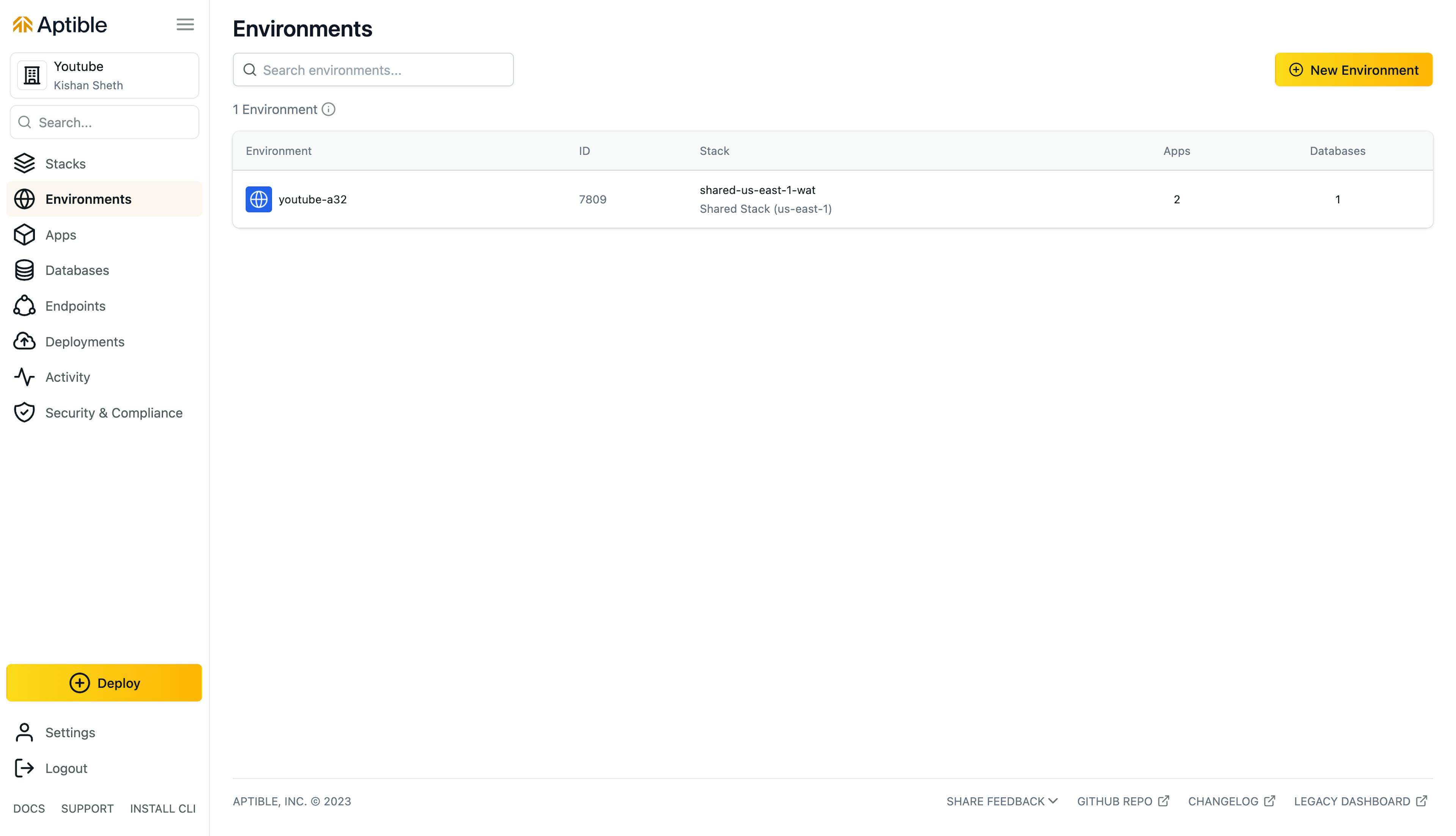
Task: Select the Environments menu item
Action: point(88,199)
